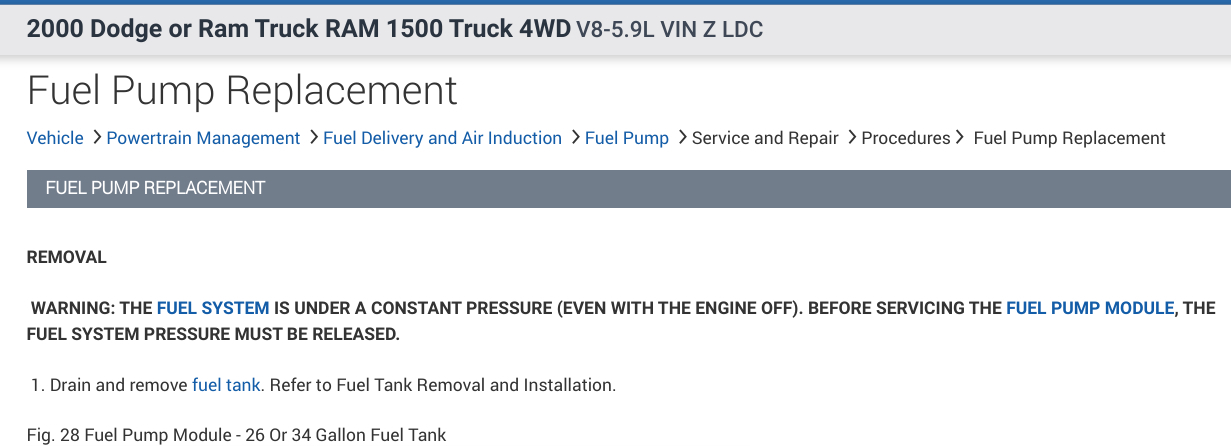Open the FUEL PUMP MODULE warning link
Viewport: 1231px width, 446px height.
click(x=1089, y=309)
